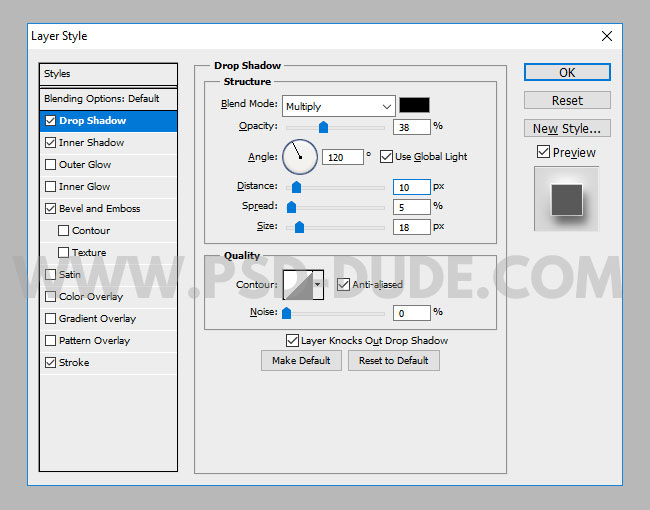Uncheck Bevel and Emboss effect
Viewport: 650px width, 510px height.
(x=50, y=209)
